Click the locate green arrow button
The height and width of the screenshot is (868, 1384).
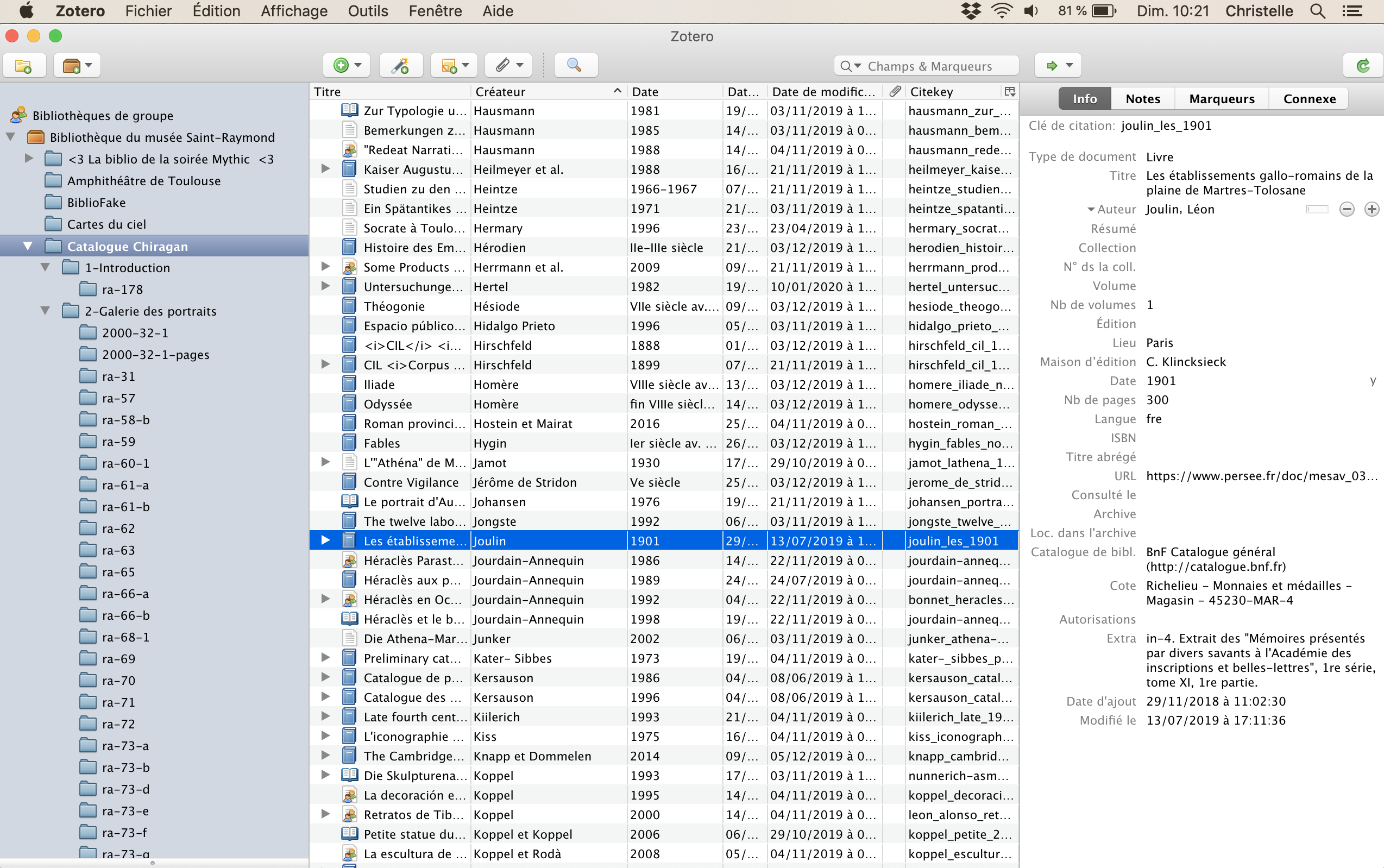pyautogui.click(x=1058, y=65)
